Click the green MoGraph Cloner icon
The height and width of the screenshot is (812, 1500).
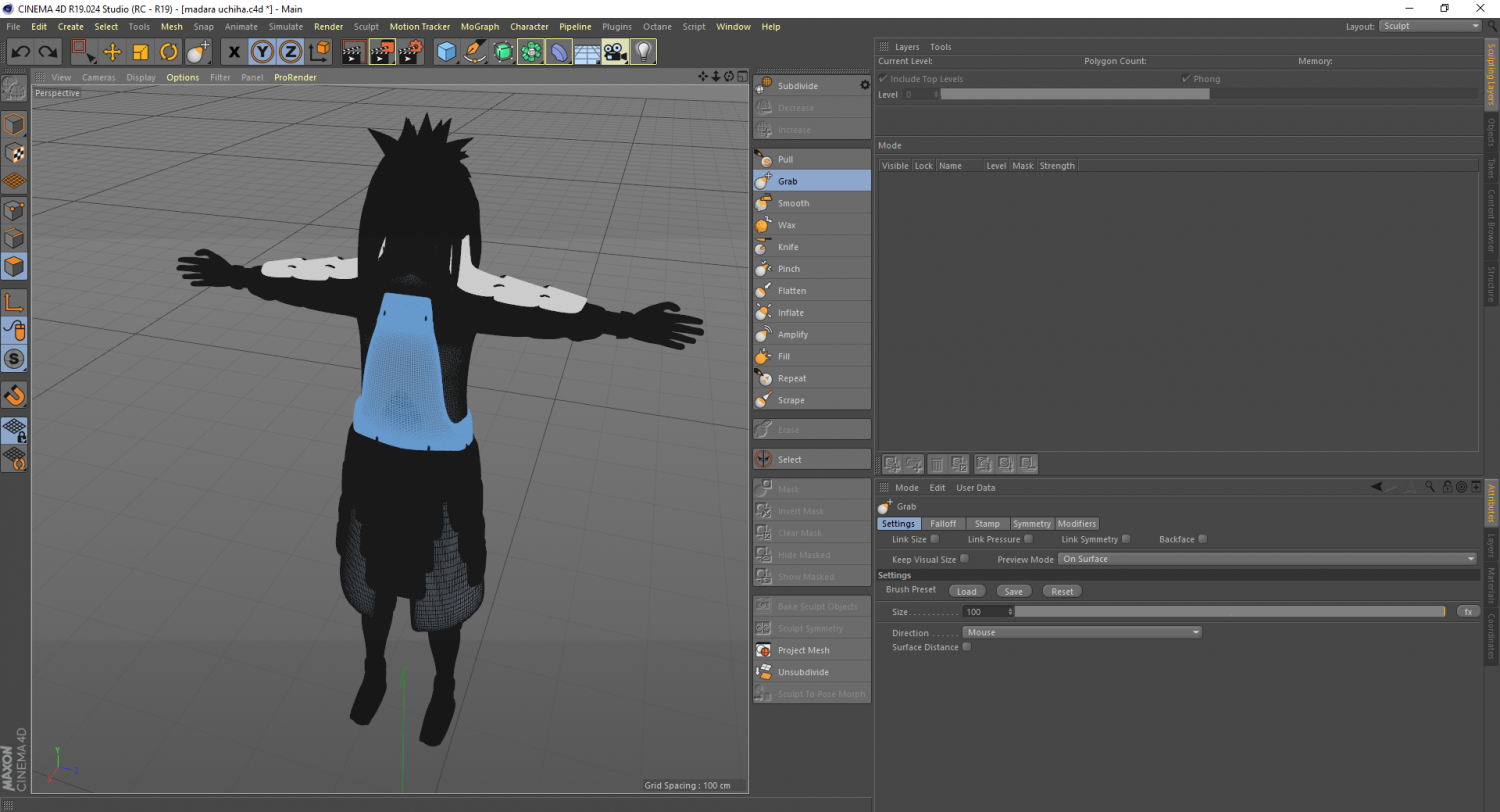tap(531, 52)
